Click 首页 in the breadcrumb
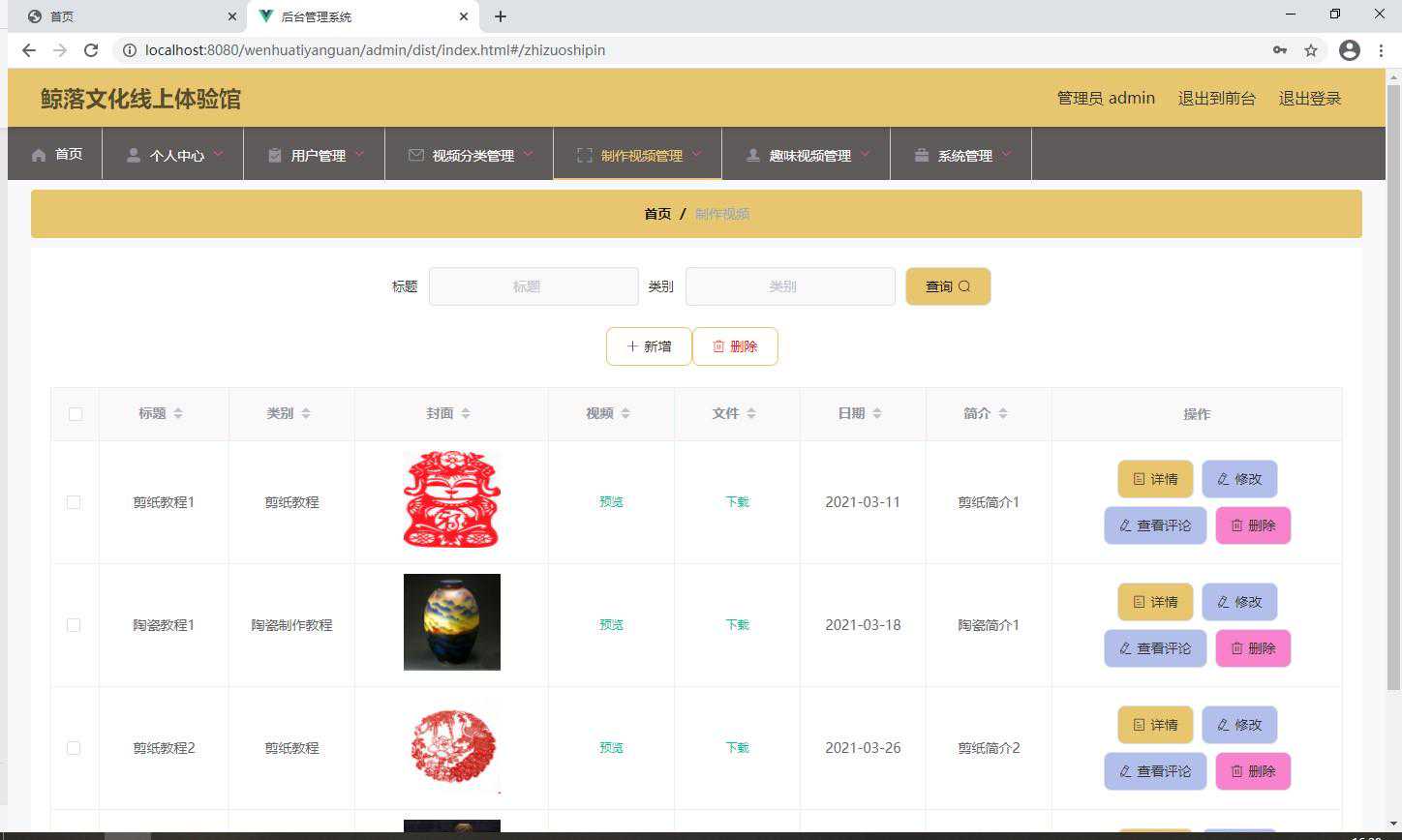The image size is (1402, 840). click(657, 214)
